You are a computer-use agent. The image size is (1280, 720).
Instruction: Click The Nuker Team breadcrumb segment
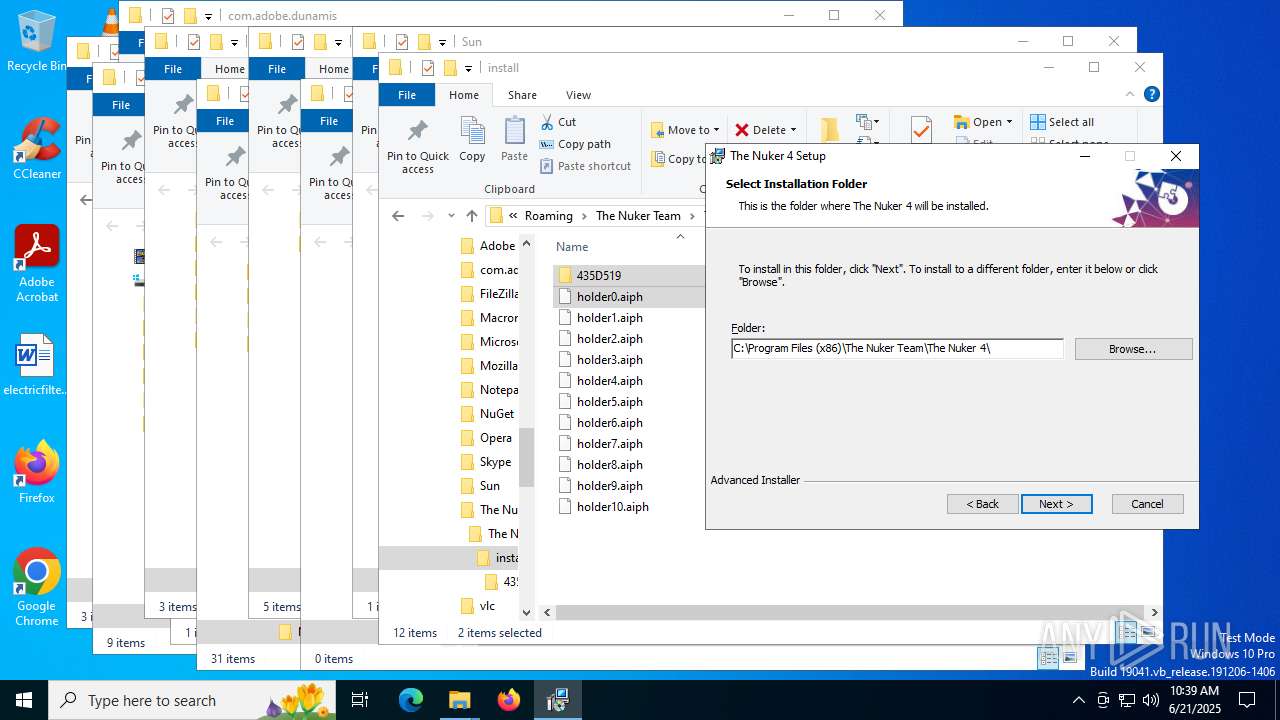click(638, 216)
